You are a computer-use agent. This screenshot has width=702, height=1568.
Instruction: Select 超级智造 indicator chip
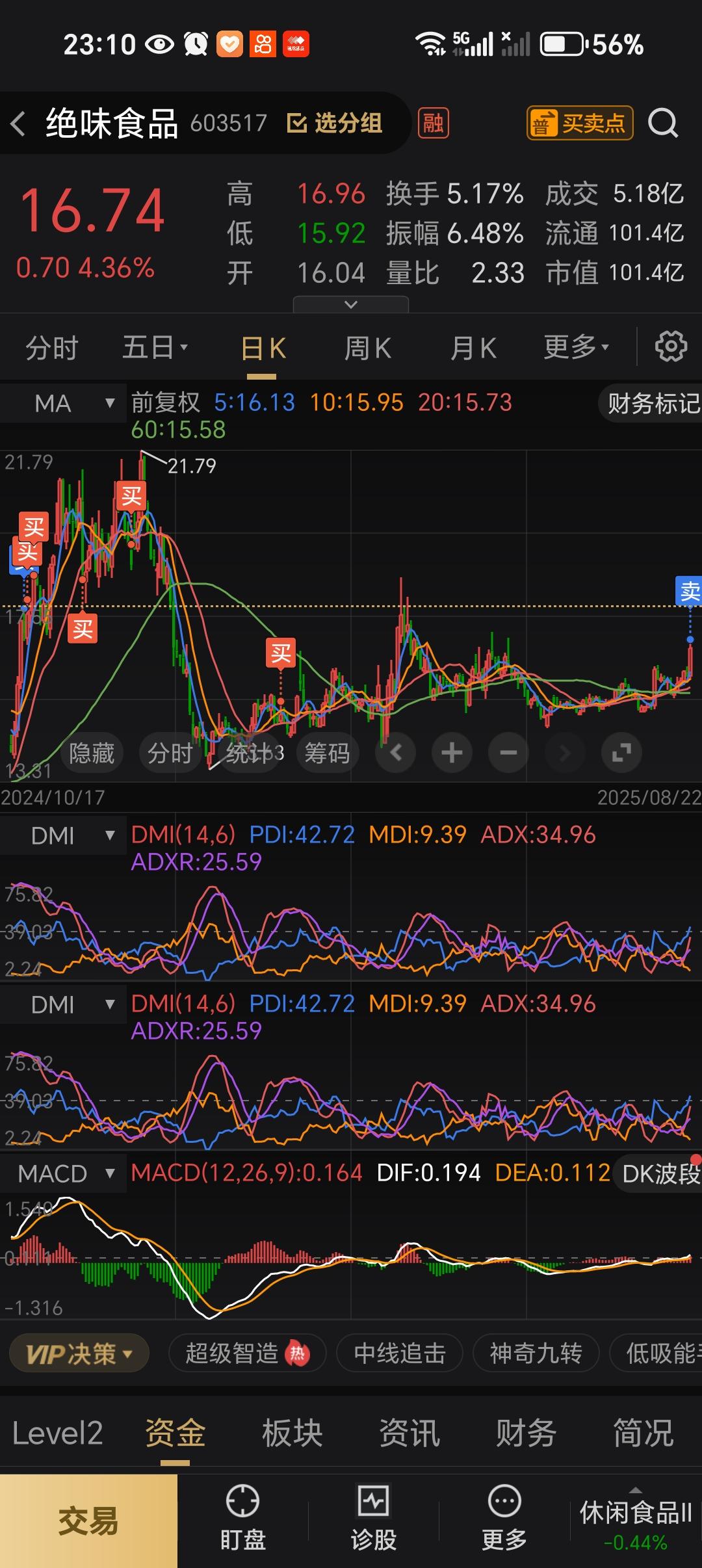[x=247, y=1353]
